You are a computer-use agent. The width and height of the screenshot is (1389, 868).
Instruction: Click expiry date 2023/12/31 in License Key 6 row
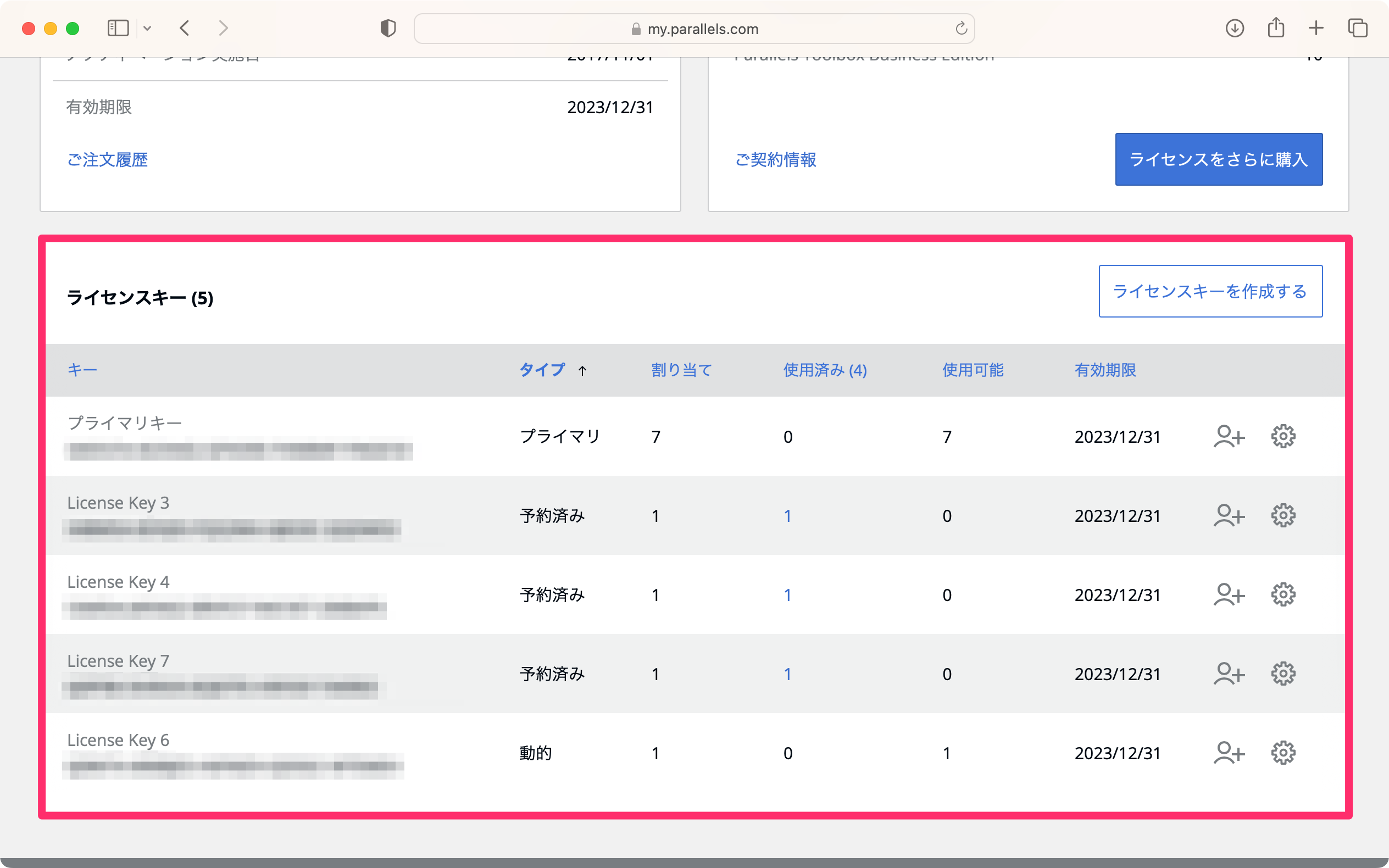(1117, 753)
